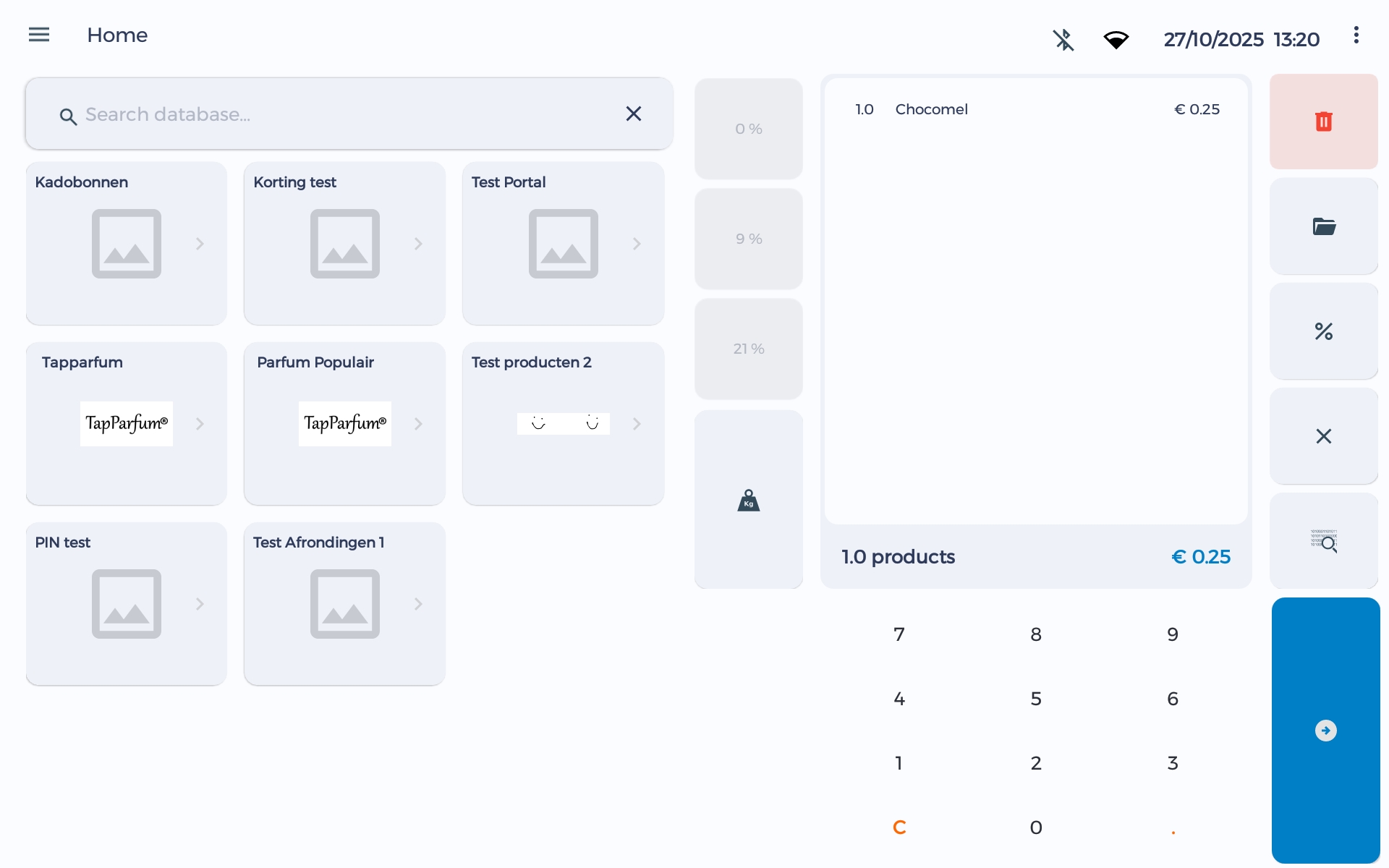The image size is (1389, 868).
Task: Open the hamburger navigation menu
Action: click(39, 35)
